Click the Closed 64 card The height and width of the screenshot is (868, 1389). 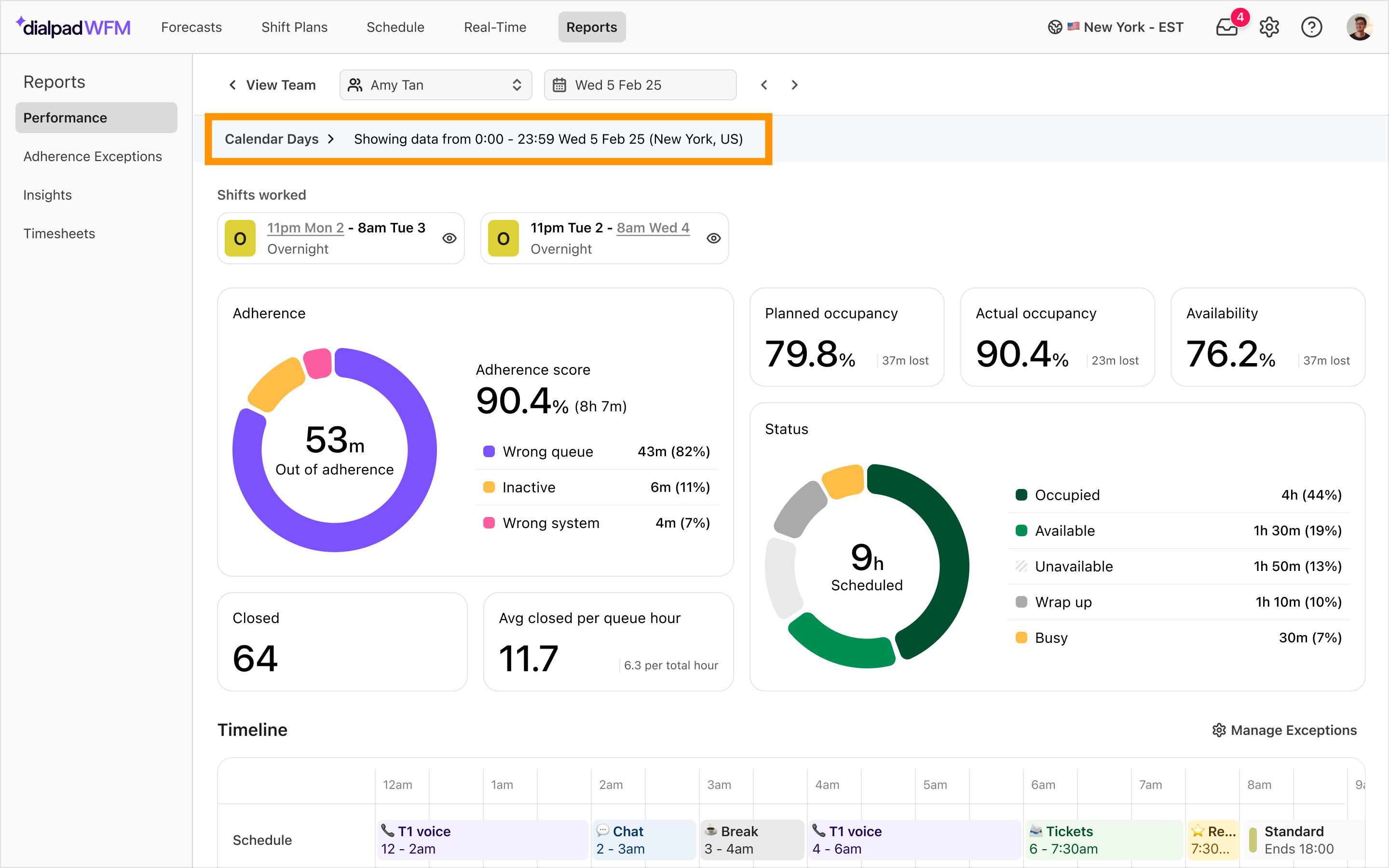pyautogui.click(x=342, y=642)
